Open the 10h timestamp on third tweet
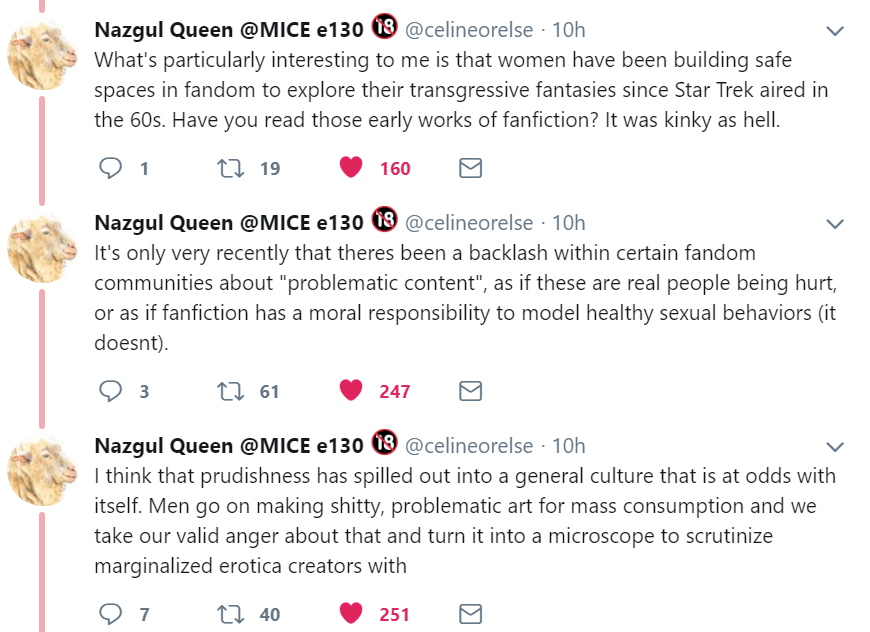The image size is (870, 632). click(x=569, y=445)
